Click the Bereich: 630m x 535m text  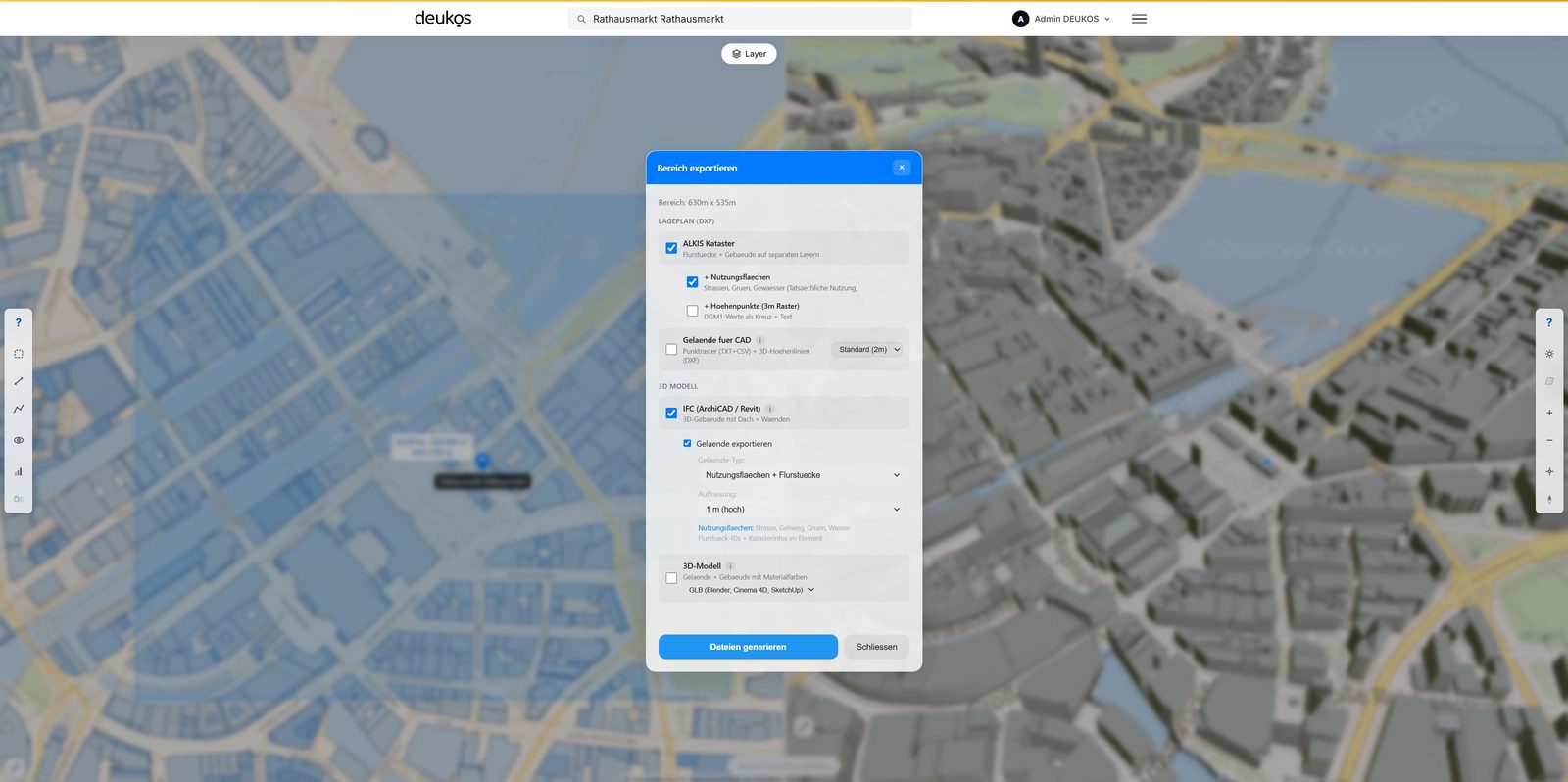coord(697,203)
